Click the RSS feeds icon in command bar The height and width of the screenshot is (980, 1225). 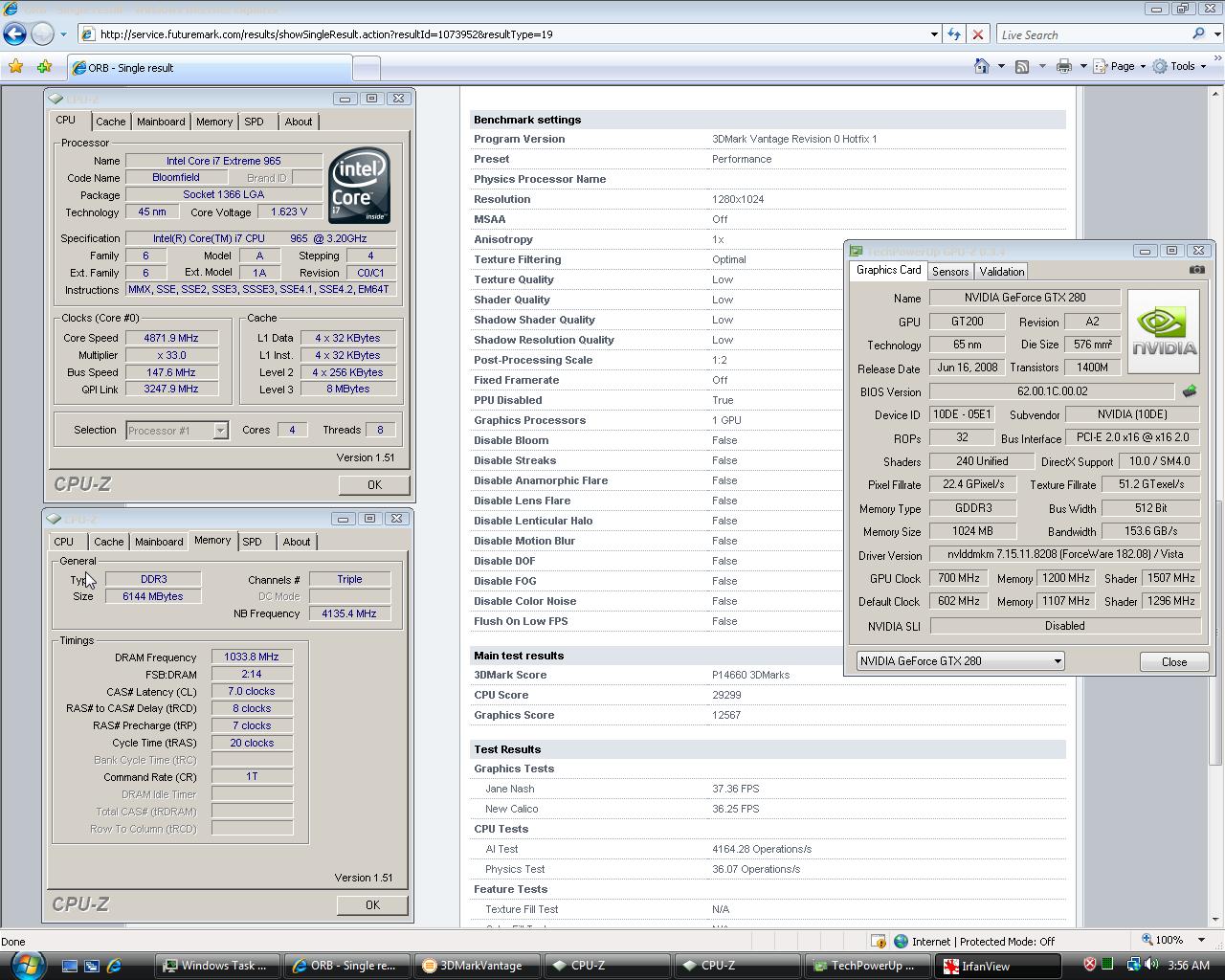coord(1022,66)
